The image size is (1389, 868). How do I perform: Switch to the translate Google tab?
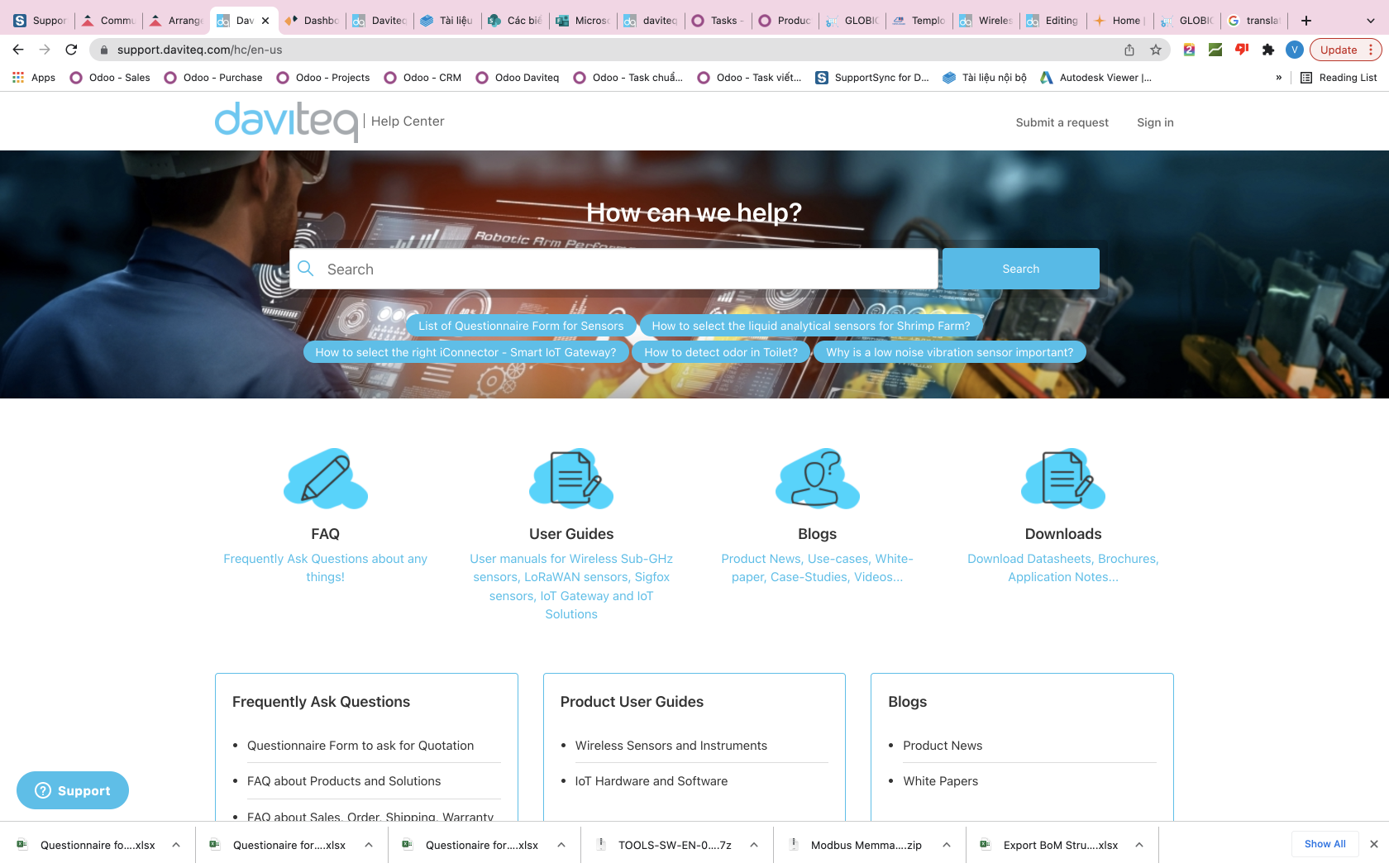click(x=1253, y=21)
